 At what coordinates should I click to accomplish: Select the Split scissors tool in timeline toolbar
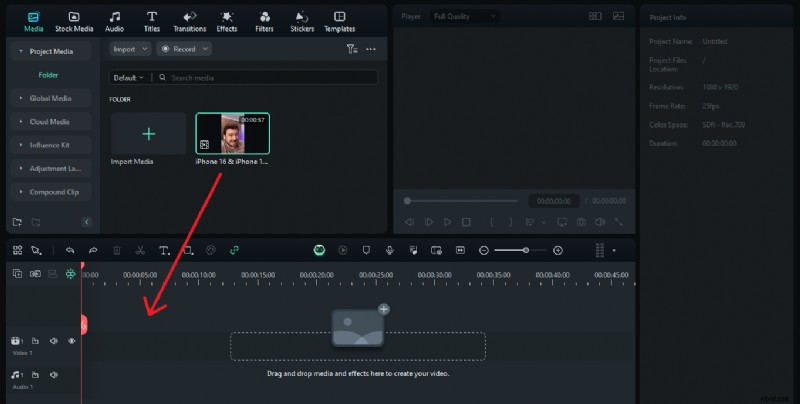point(140,250)
